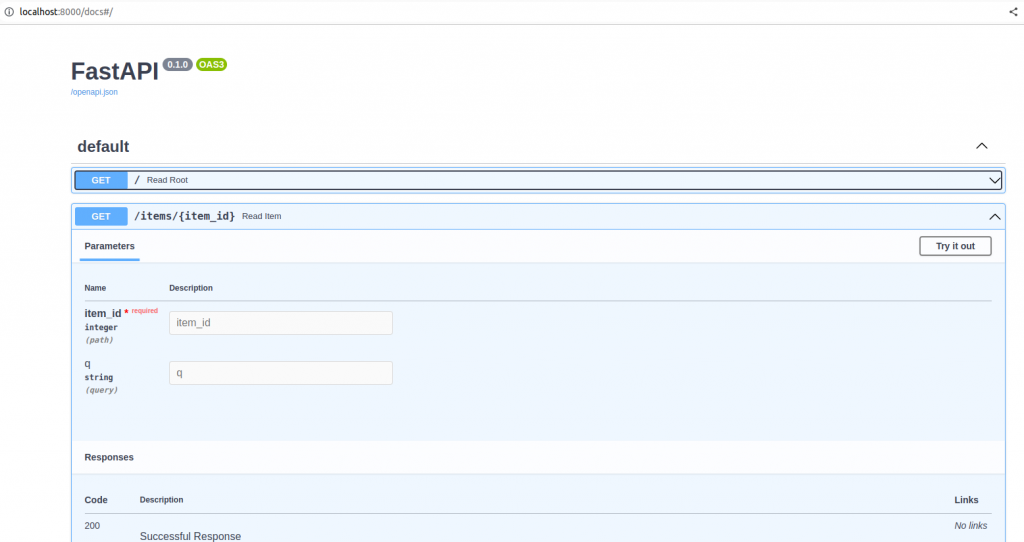Click the 'No links' text

970,526
